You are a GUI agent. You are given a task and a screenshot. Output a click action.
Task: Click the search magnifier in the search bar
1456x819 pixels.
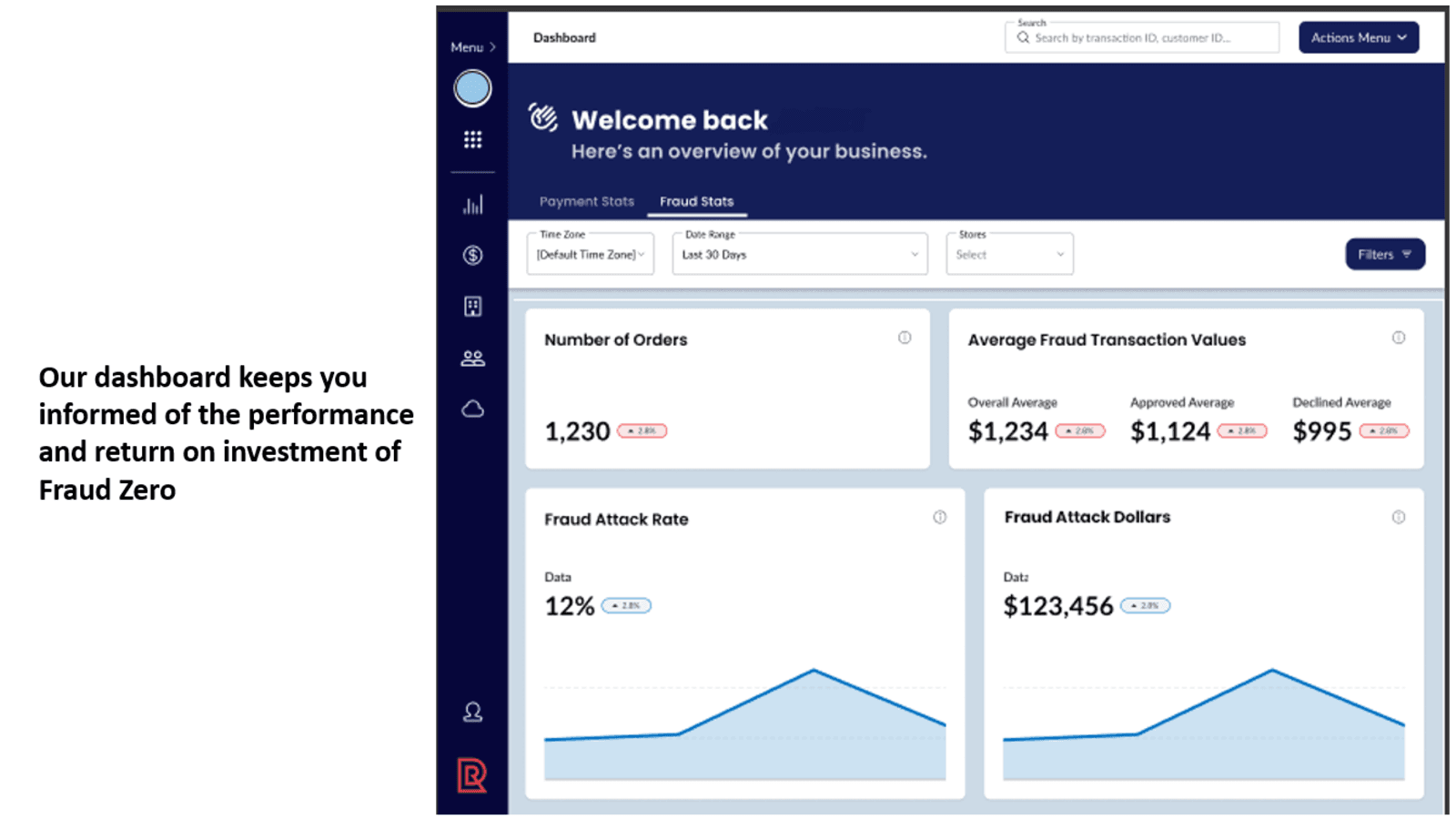(1023, 37)
